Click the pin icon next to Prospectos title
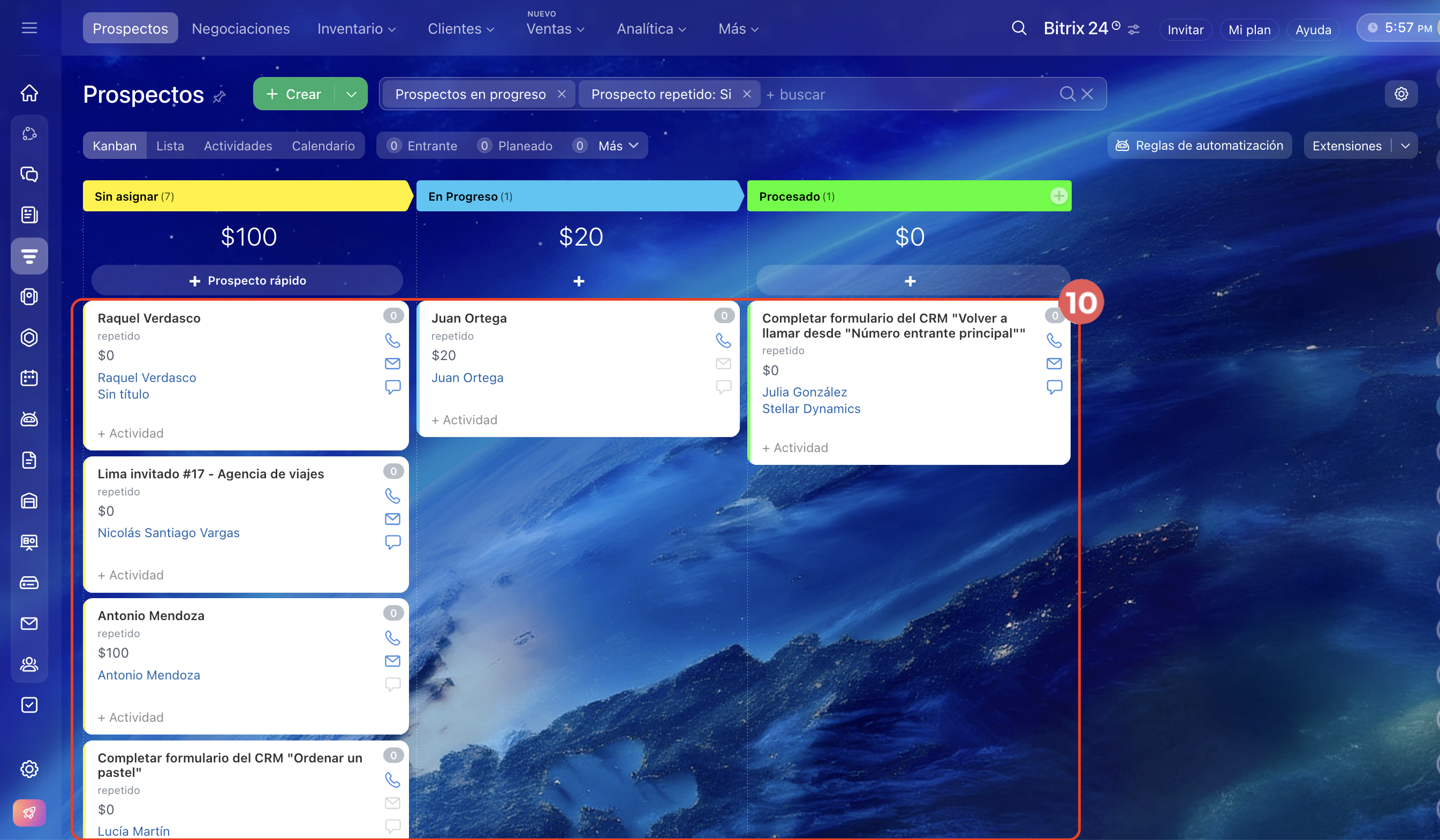The width and height of the screenshot is (1440, 840). pyautogui.click(x=219, y=96)
